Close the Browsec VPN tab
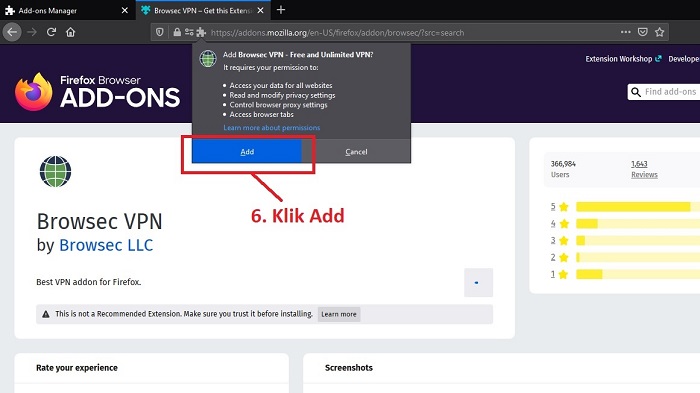 pyautogui.click(x=261, y=10)
